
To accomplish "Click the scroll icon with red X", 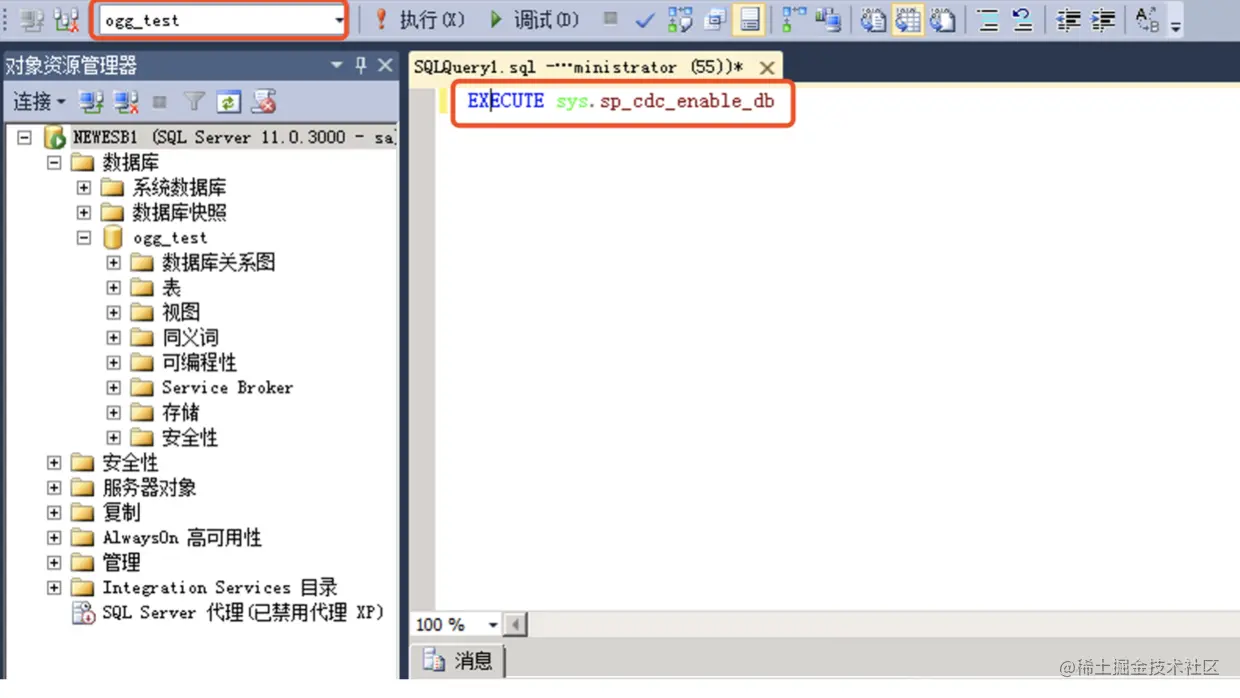I will (x=263, y=102).
